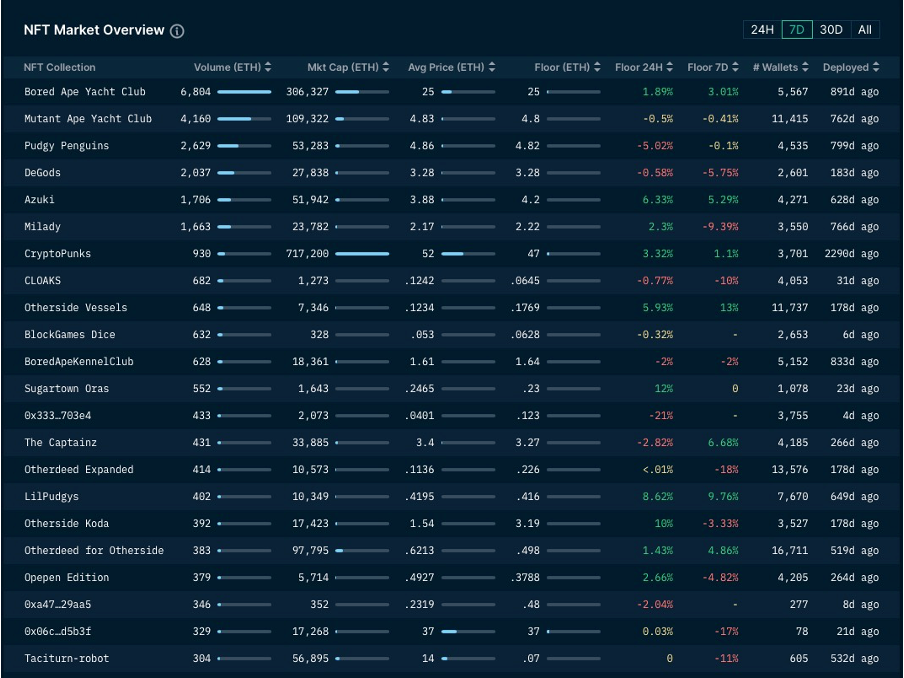Click the 2290d ago deployed value
Viewport: 904px width, 678px height.
tap(852, 254)
